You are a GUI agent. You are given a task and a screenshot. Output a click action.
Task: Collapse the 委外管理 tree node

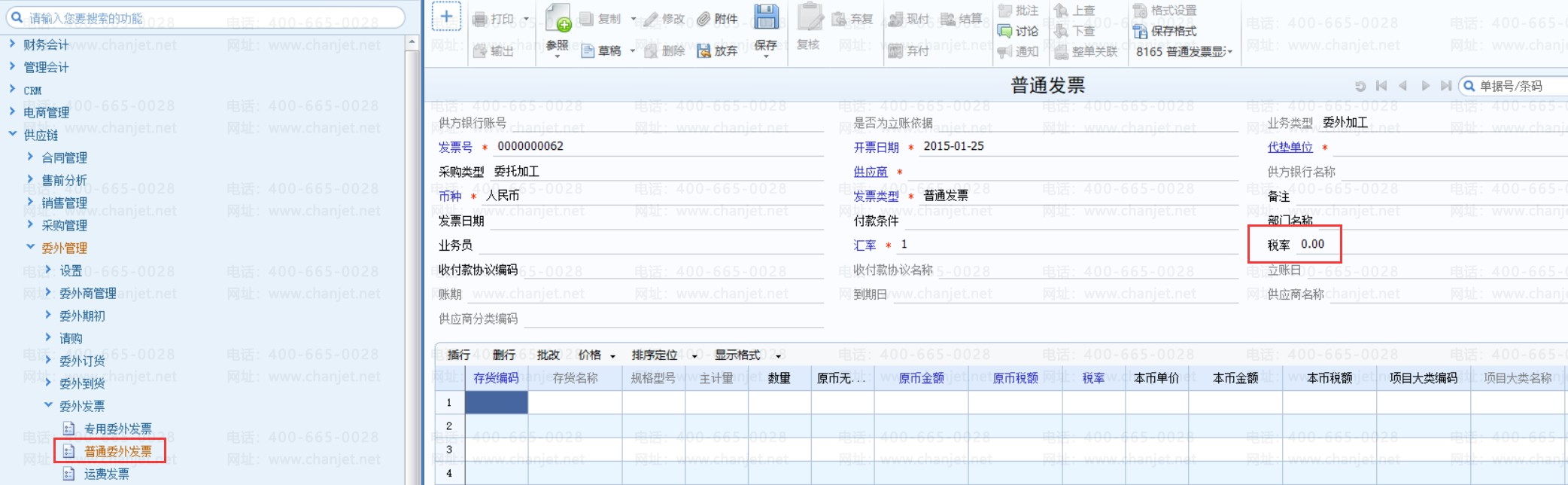tap(31, 247)
